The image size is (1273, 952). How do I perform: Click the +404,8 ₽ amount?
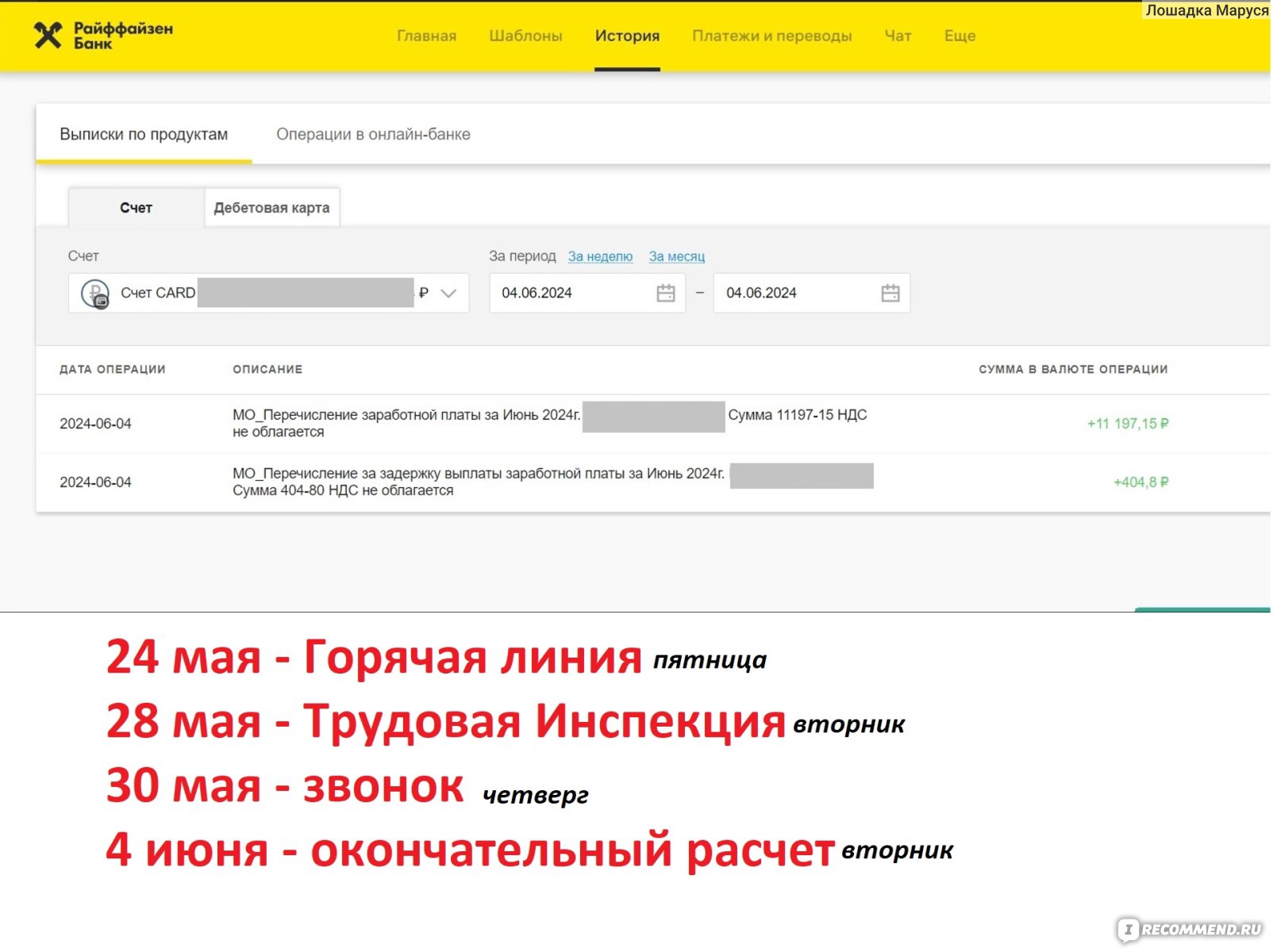tap(1140, 482)
